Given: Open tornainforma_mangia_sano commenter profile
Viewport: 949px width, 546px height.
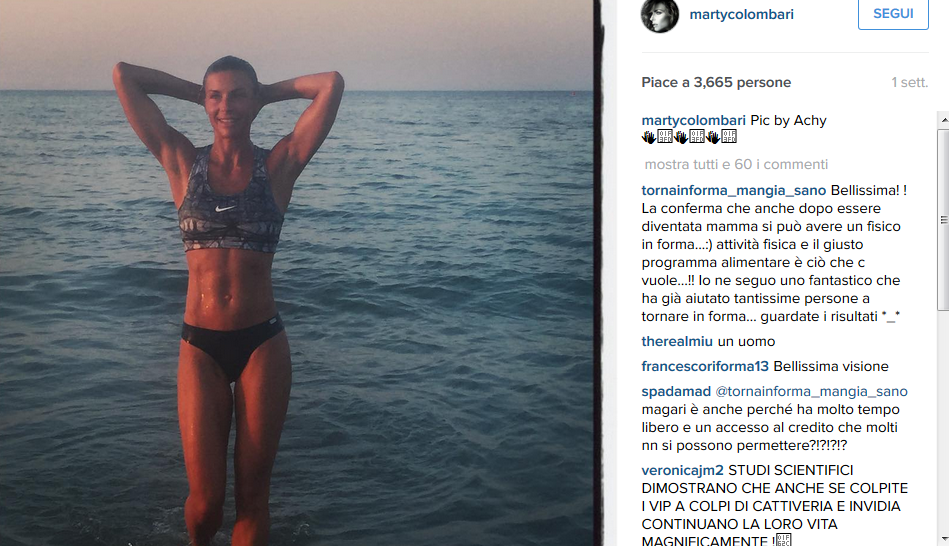Looking at the screenshot, I should point(734,191).
